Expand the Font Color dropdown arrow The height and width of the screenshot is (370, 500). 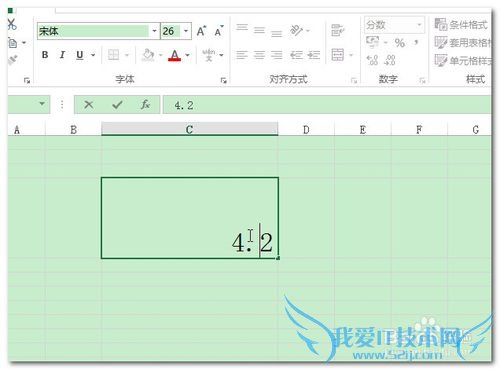(187, 55)
